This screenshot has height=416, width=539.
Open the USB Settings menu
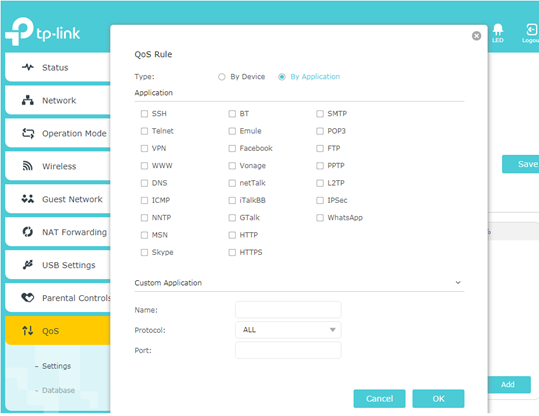(x=58, y=265)
